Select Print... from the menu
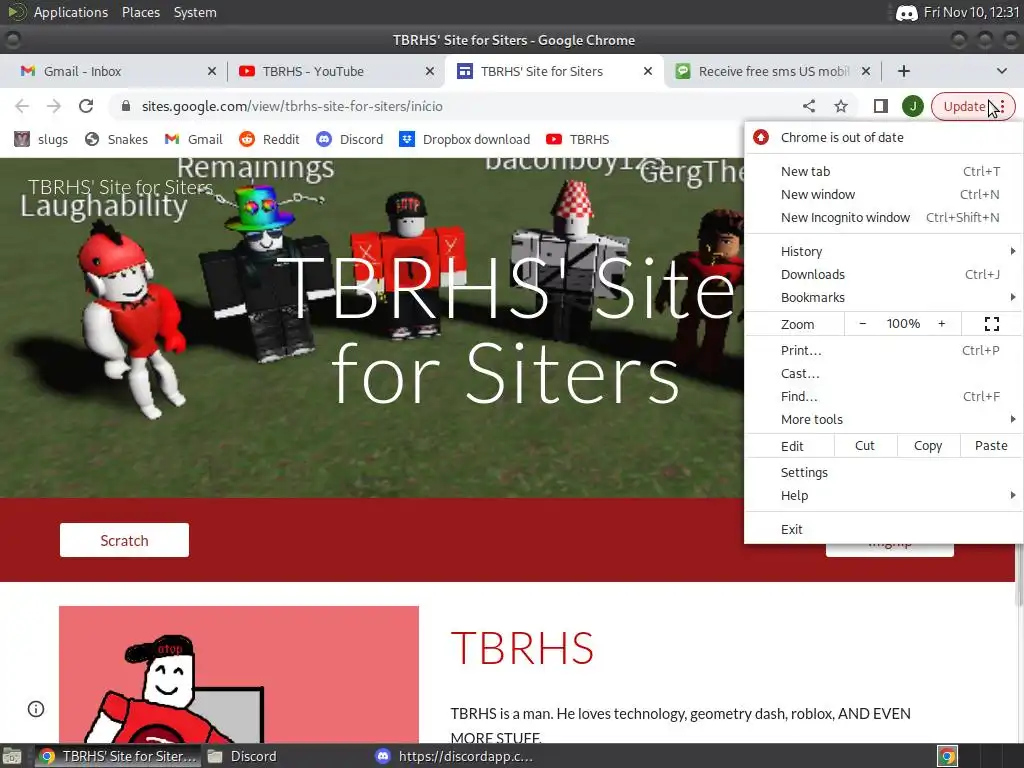The width and height of the screenshot is (1024, 768). click(883, 350)
